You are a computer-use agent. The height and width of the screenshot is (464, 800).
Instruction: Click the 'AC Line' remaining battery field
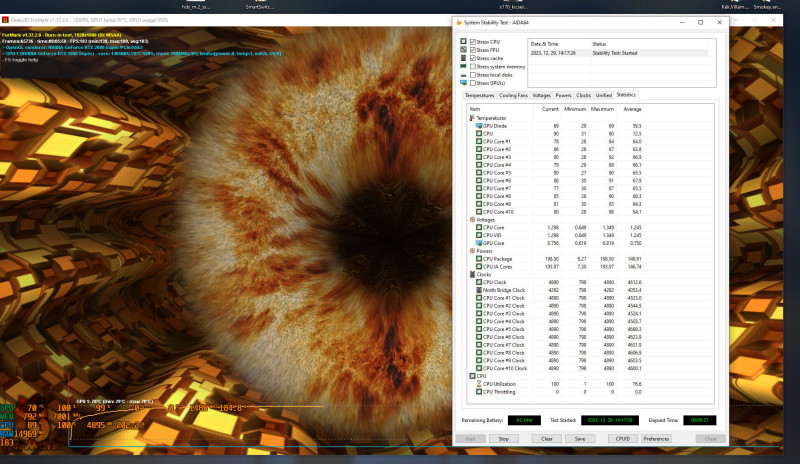click(x=524, y=420)
